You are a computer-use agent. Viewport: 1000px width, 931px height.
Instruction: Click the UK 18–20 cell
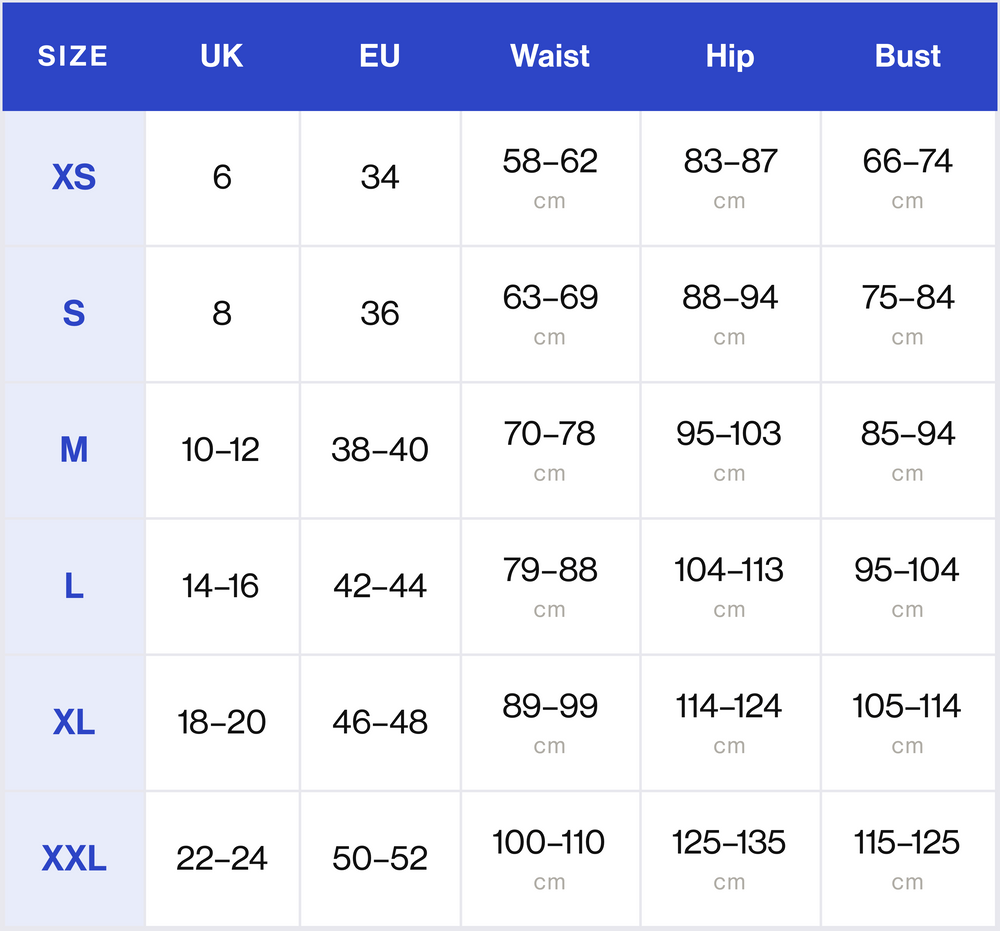pyautogui.click(x=223, y=722)
